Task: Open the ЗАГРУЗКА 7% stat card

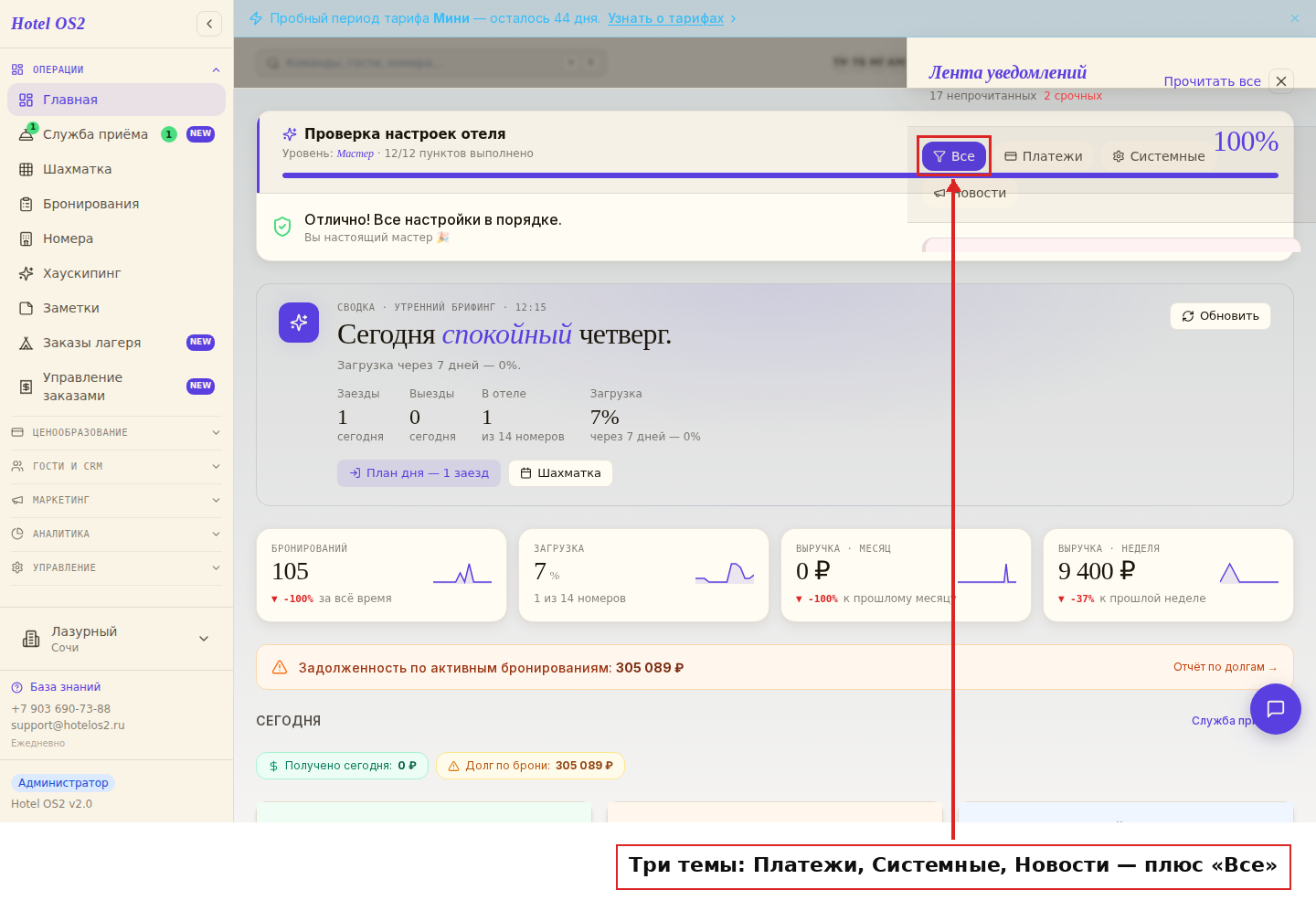Action: [643, 576]
